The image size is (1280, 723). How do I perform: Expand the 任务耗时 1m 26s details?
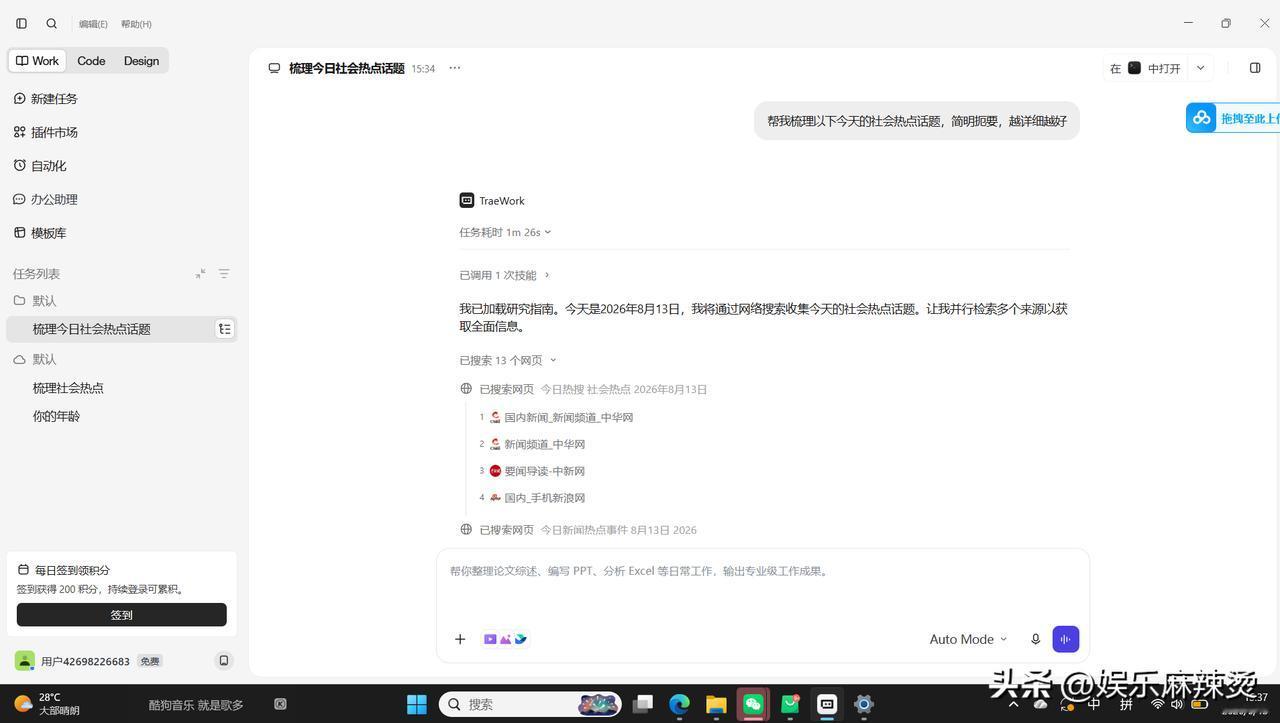(x=505, y=232)
